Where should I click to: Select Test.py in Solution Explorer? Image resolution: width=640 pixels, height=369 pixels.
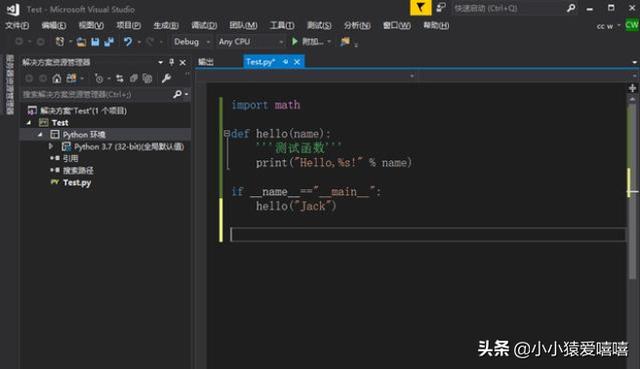[77, 182]
